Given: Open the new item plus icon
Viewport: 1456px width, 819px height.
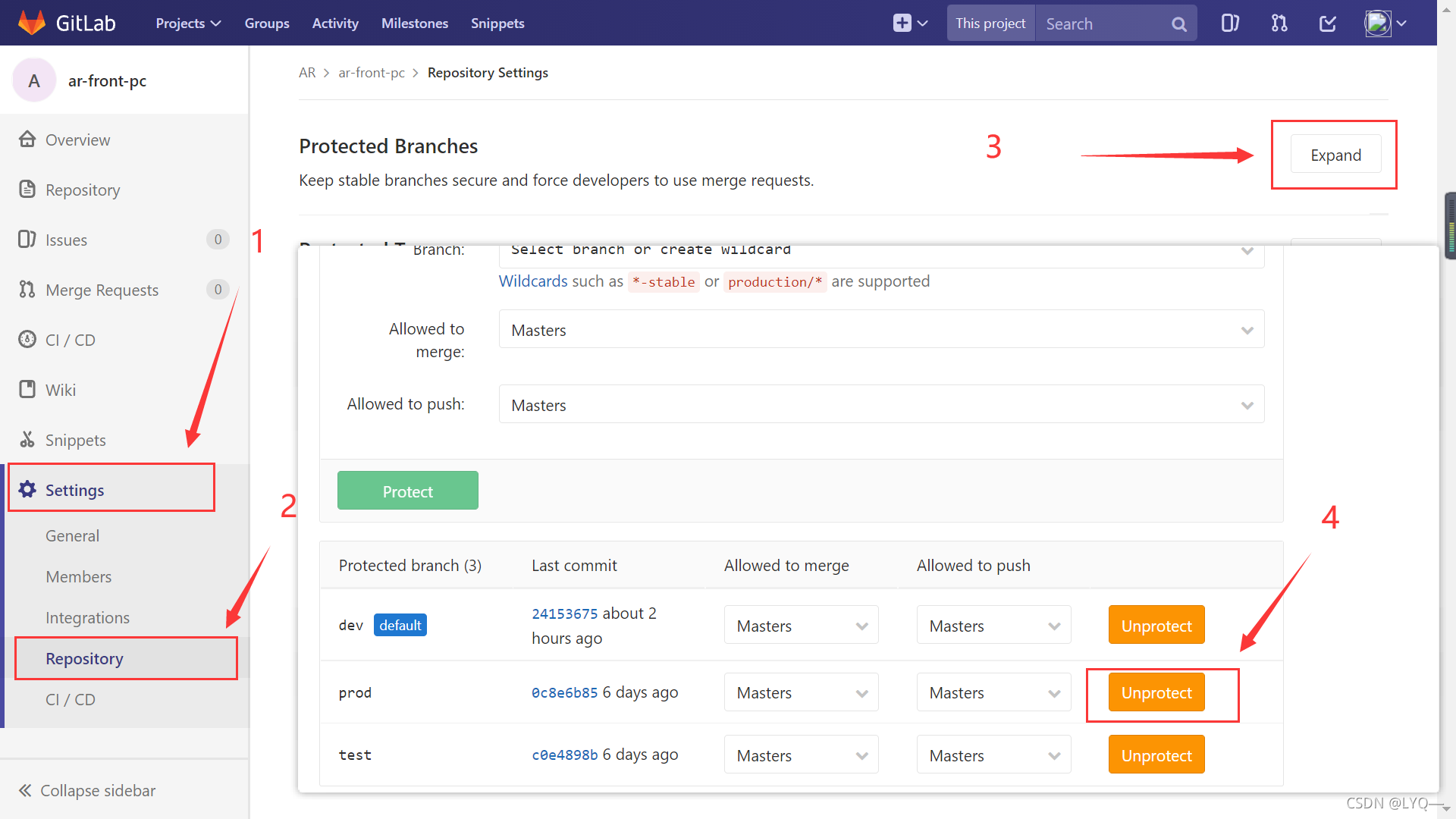Looking at the screenshot, I should tap(902, 23).
